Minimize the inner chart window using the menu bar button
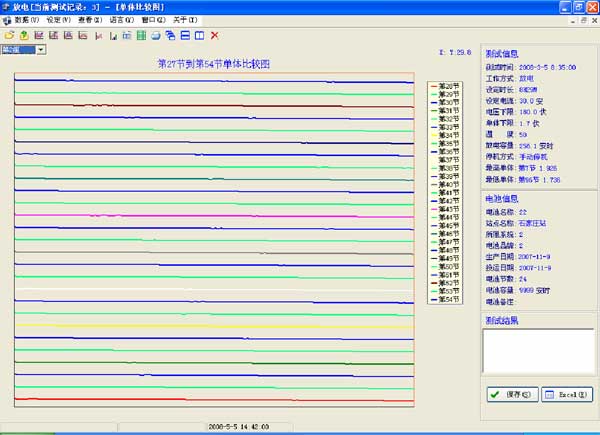Viewport: 600px width, 435px height. click(x=573, y=21)
